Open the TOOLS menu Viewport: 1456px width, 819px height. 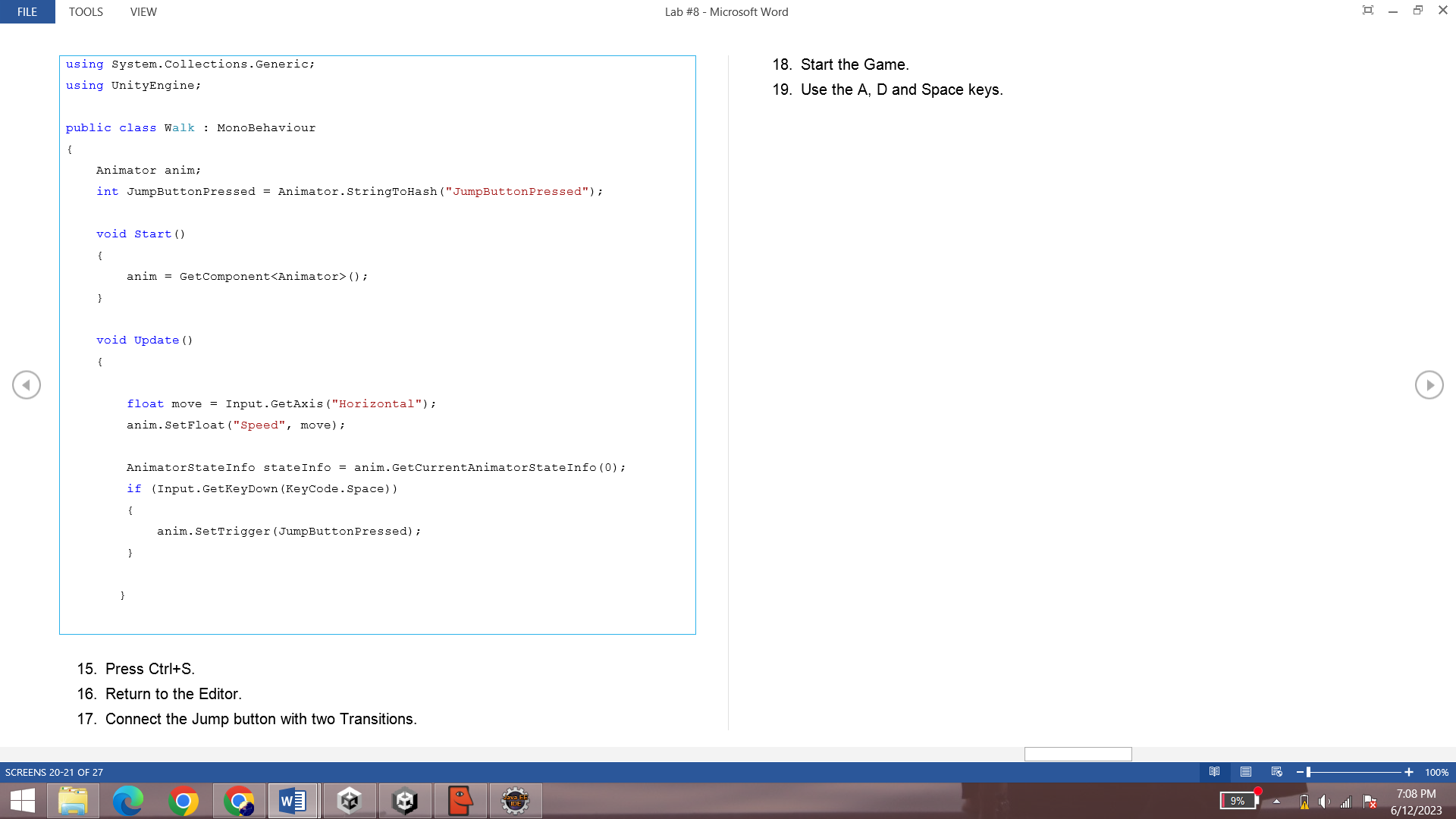tap(86, 11)
